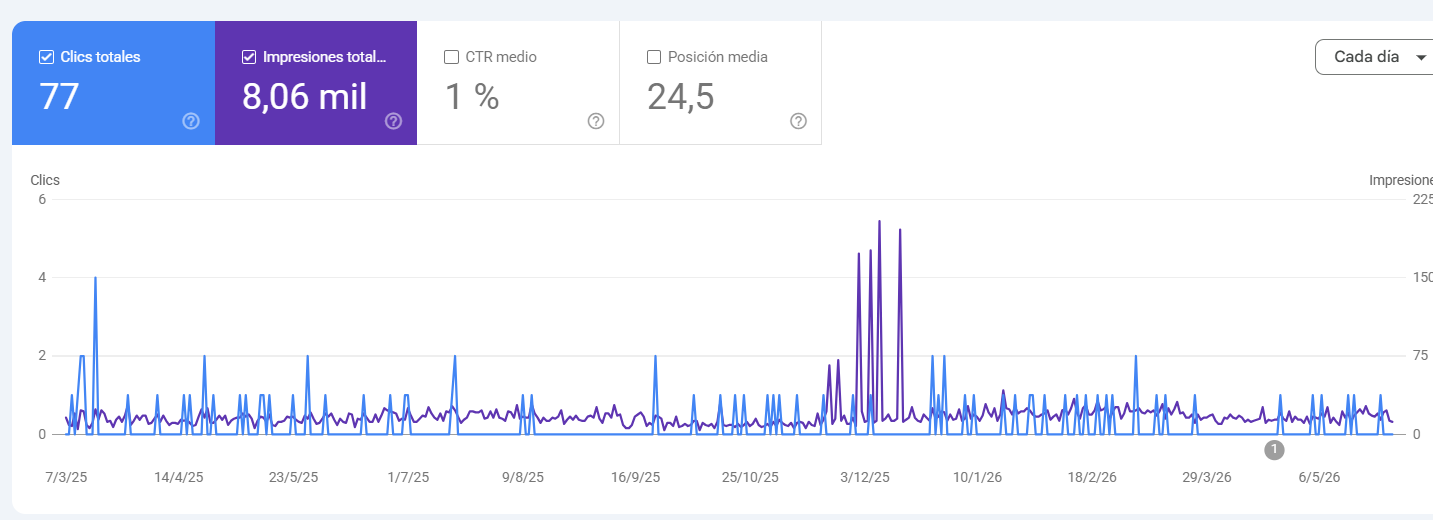
Task: Open the Cada día granularity dropdown
Action: [x=1378, y=57]
